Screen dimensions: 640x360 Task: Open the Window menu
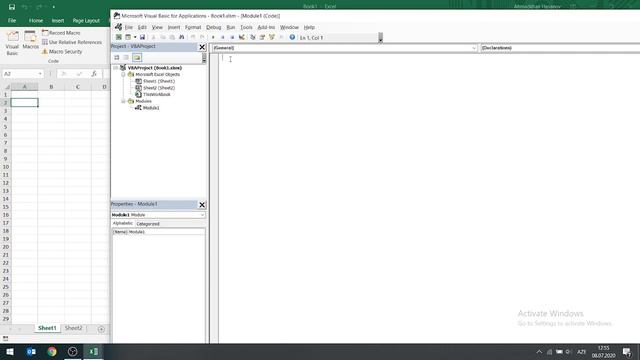(x=289, y=27)
